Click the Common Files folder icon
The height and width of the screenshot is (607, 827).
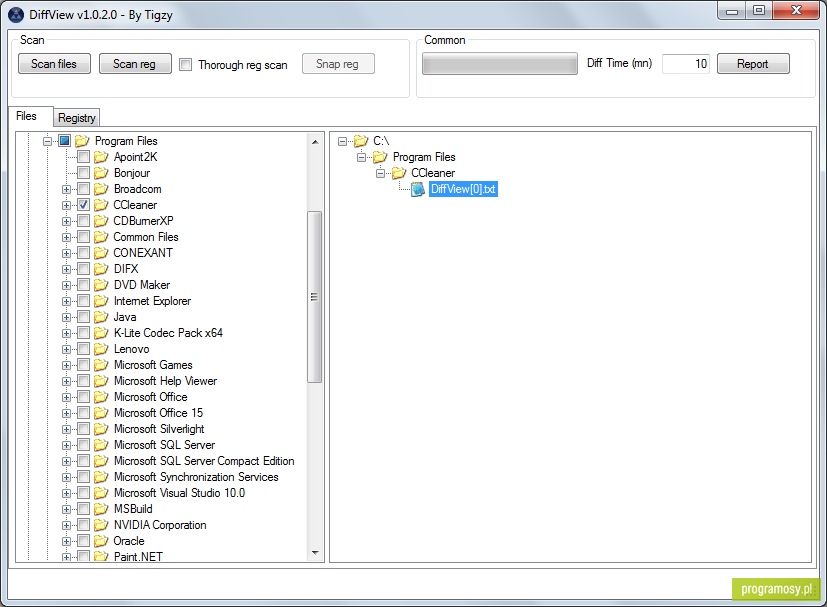[x=101, y=237]
